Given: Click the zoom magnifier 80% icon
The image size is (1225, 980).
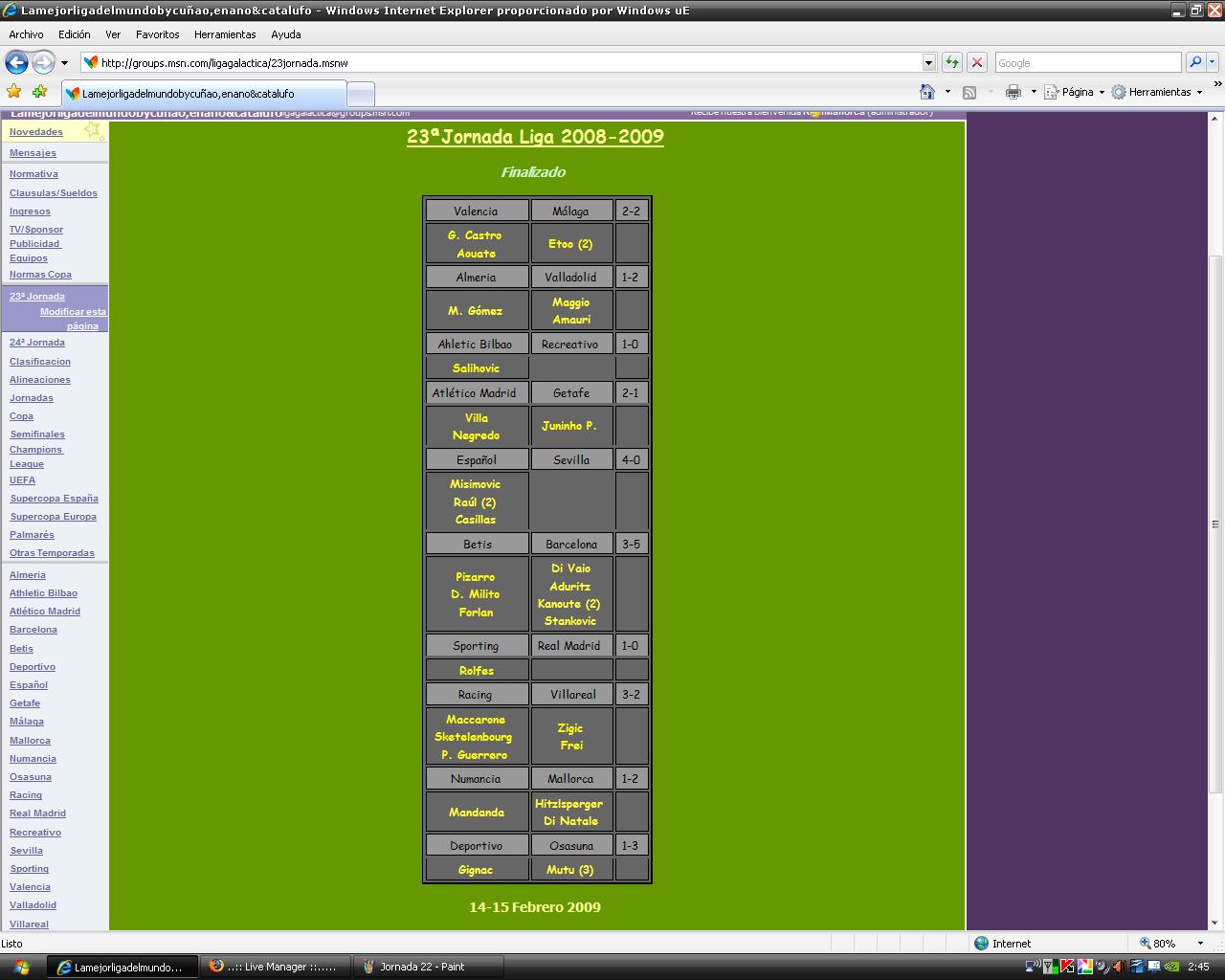Looking at the screenshot, I should 1145,943.
